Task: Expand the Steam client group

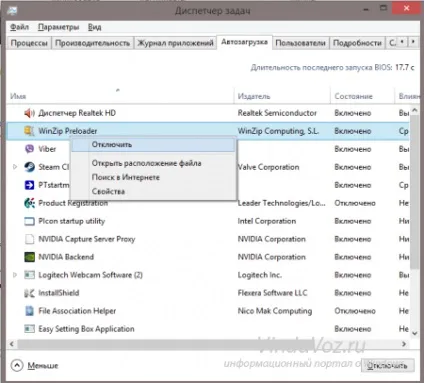Action: tap(15, 167)
